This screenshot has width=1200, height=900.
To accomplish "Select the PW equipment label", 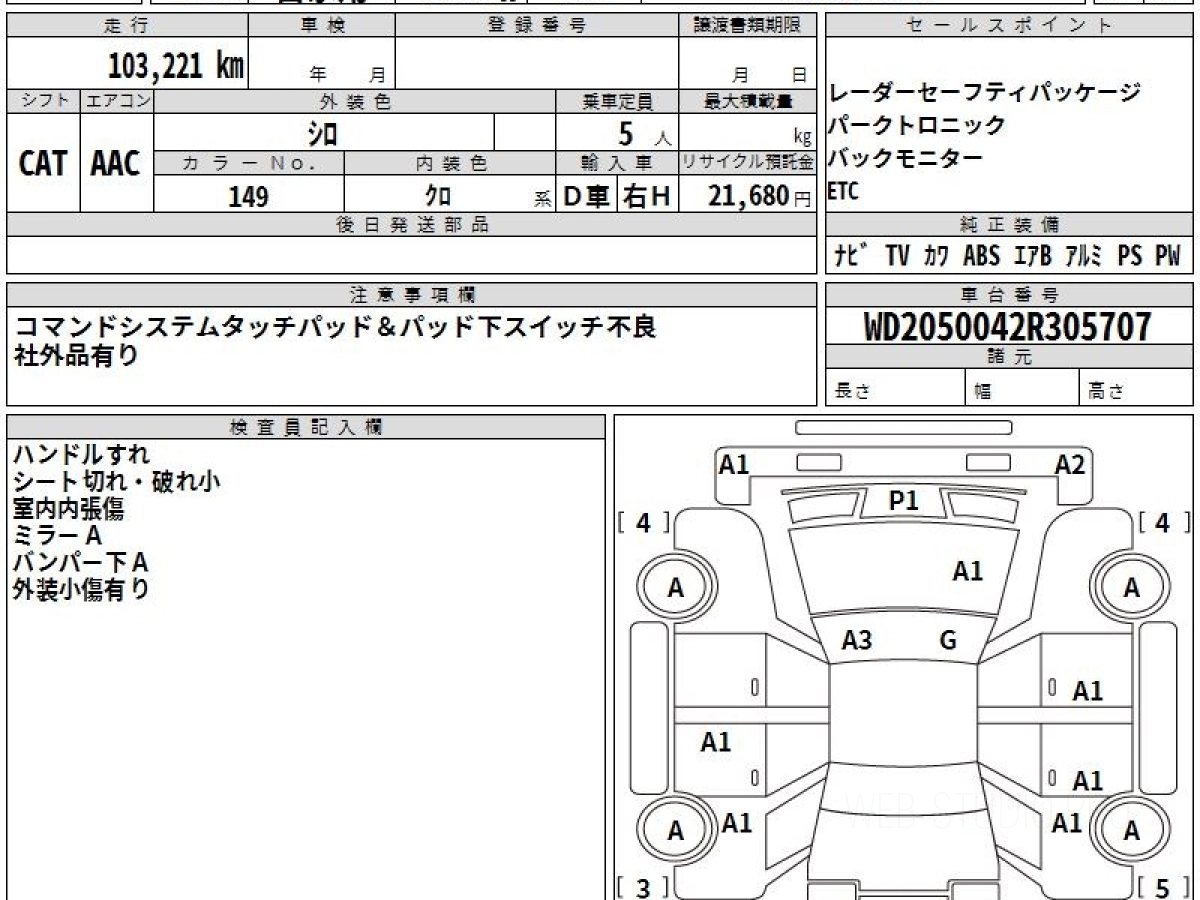I will click(x=1168, y=256).
